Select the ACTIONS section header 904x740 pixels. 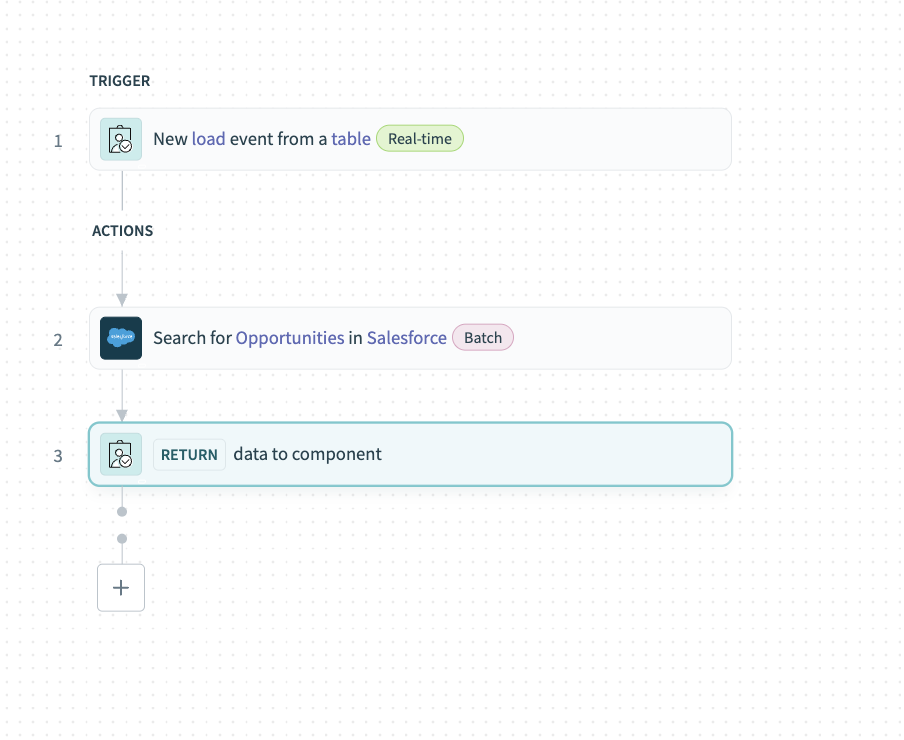(122, 230)
